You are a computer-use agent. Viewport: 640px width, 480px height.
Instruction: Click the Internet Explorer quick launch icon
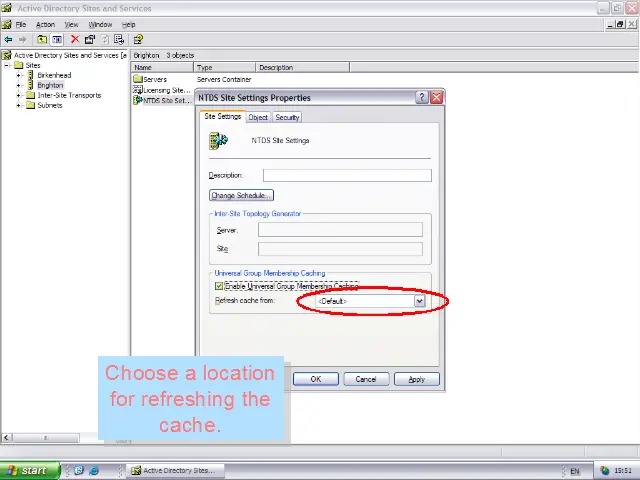coord(94,470)
